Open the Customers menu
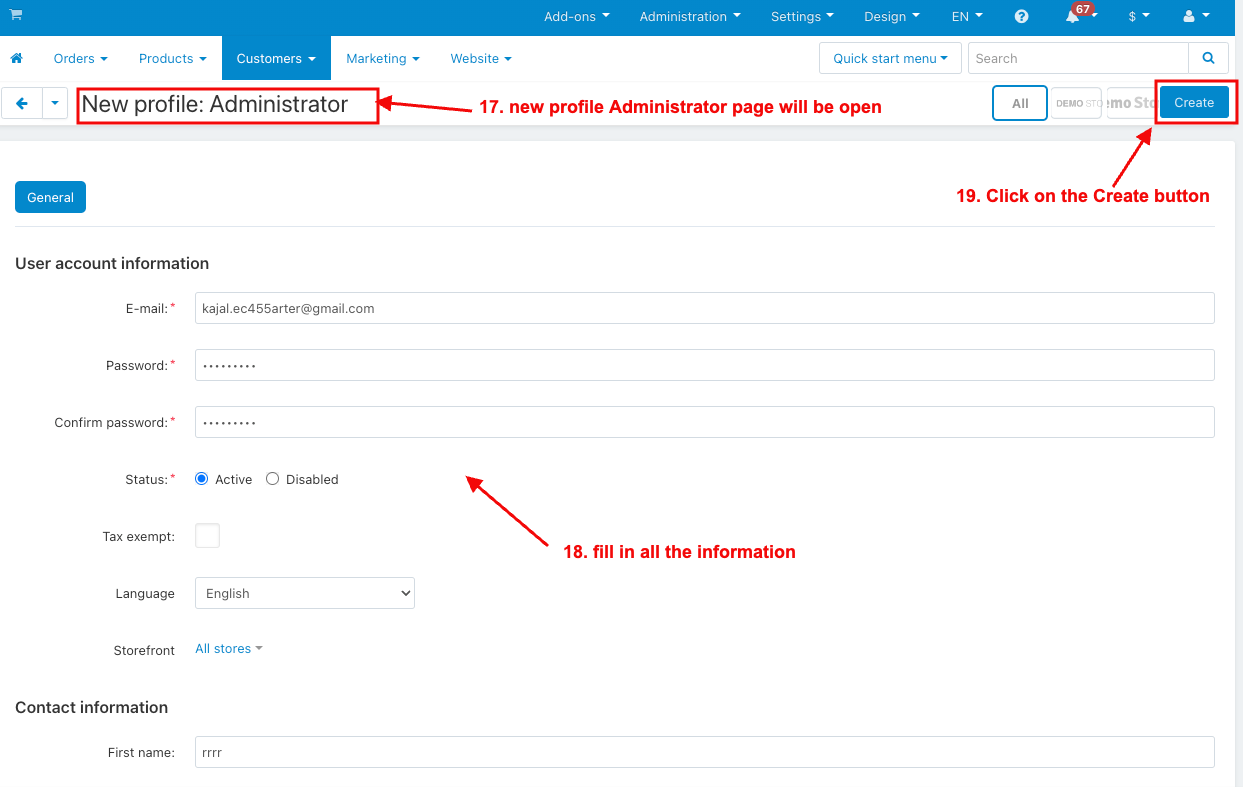Screen dimensions: 1243x787 tap(276, 58)
